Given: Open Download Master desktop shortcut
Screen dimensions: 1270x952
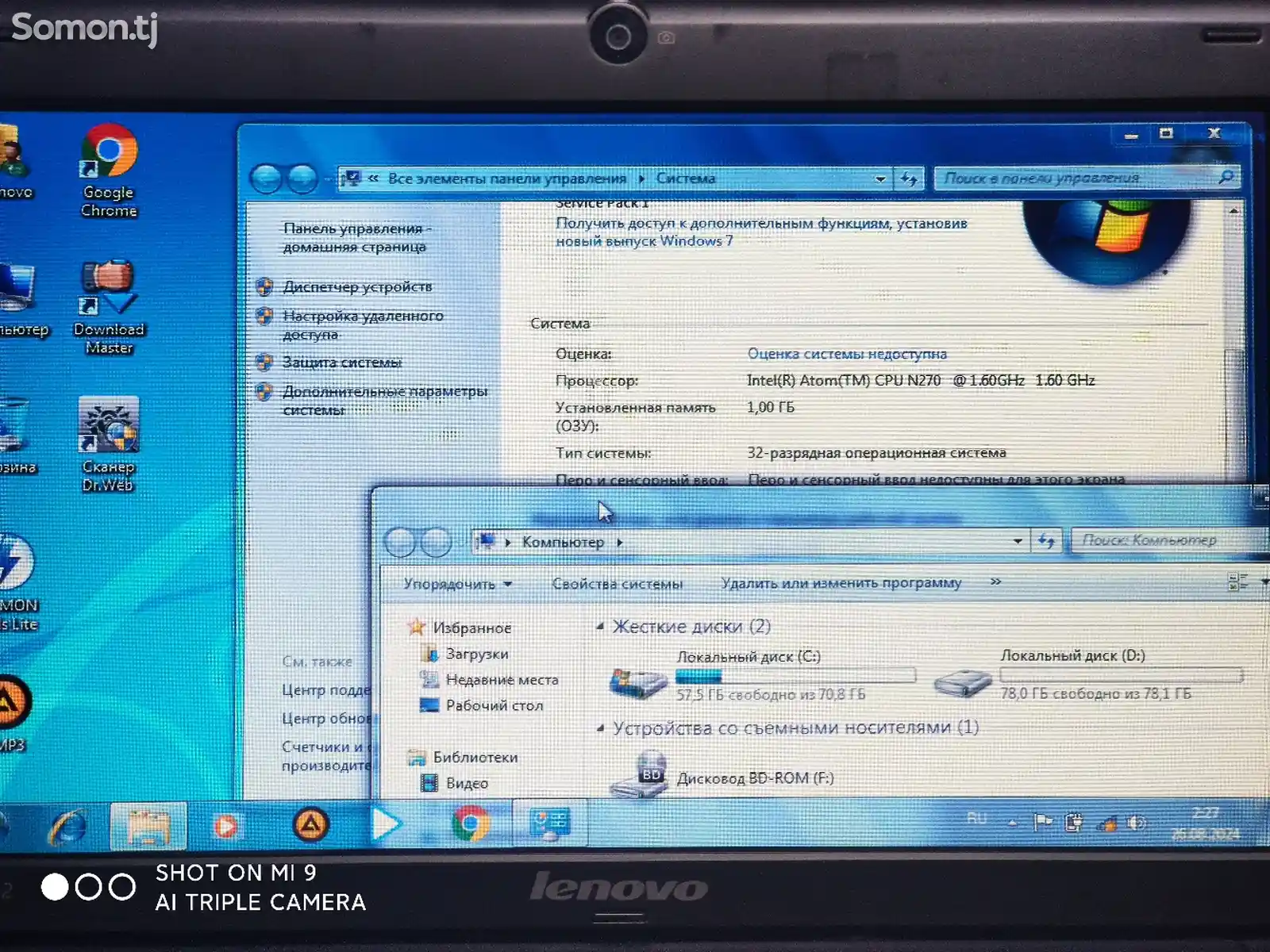Looking at the screenshot, I should (109, 307).
